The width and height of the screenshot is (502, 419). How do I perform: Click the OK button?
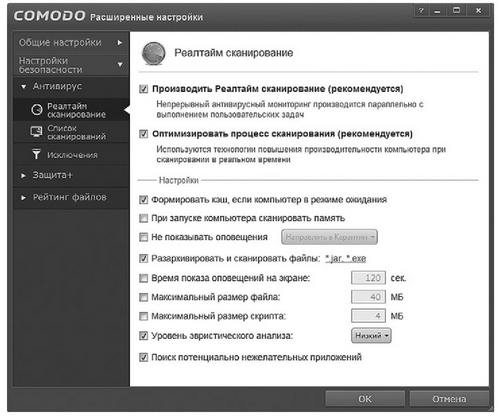[x=365, y=399]
